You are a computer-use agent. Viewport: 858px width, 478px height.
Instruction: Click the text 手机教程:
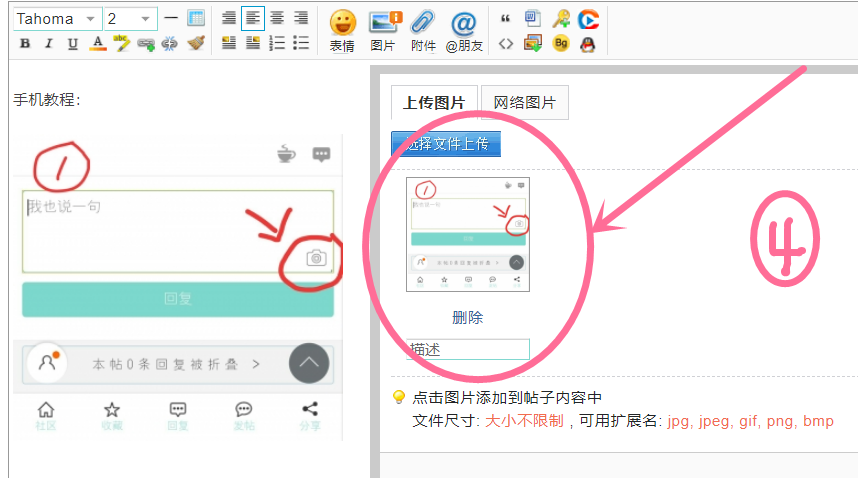coord(47,100)
